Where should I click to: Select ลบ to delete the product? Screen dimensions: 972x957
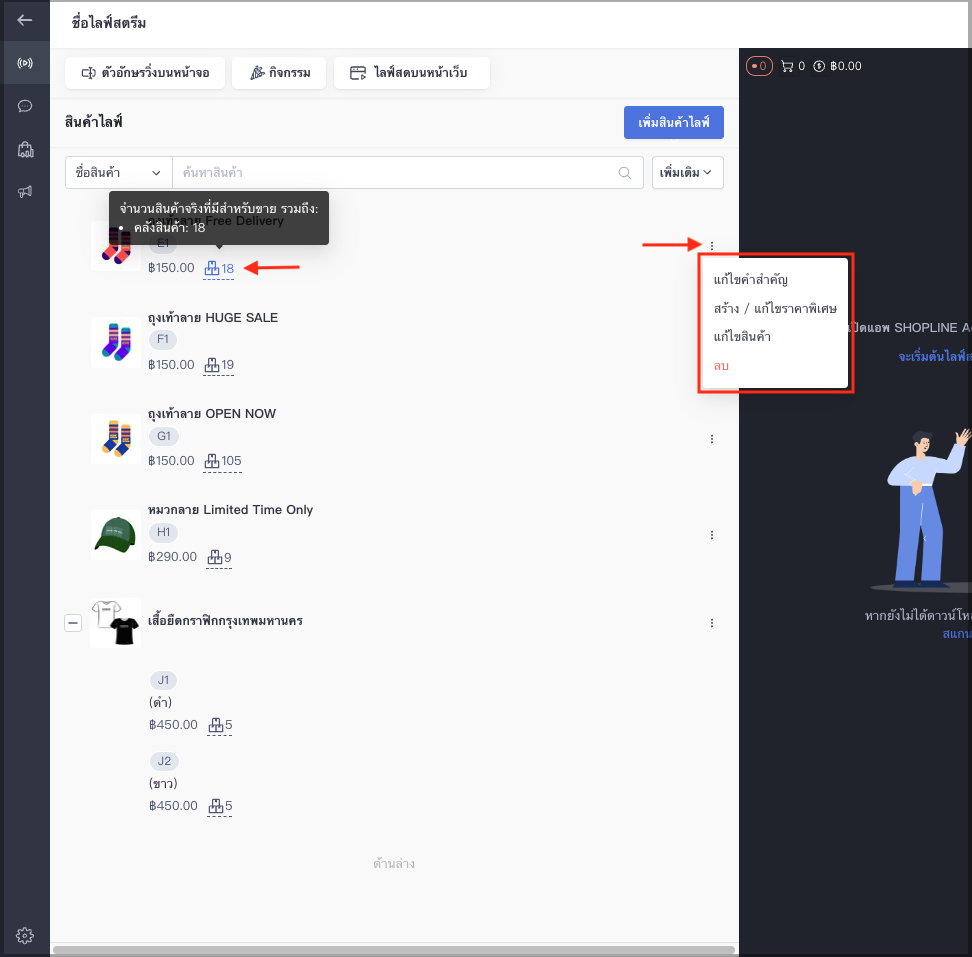[721, 366]
